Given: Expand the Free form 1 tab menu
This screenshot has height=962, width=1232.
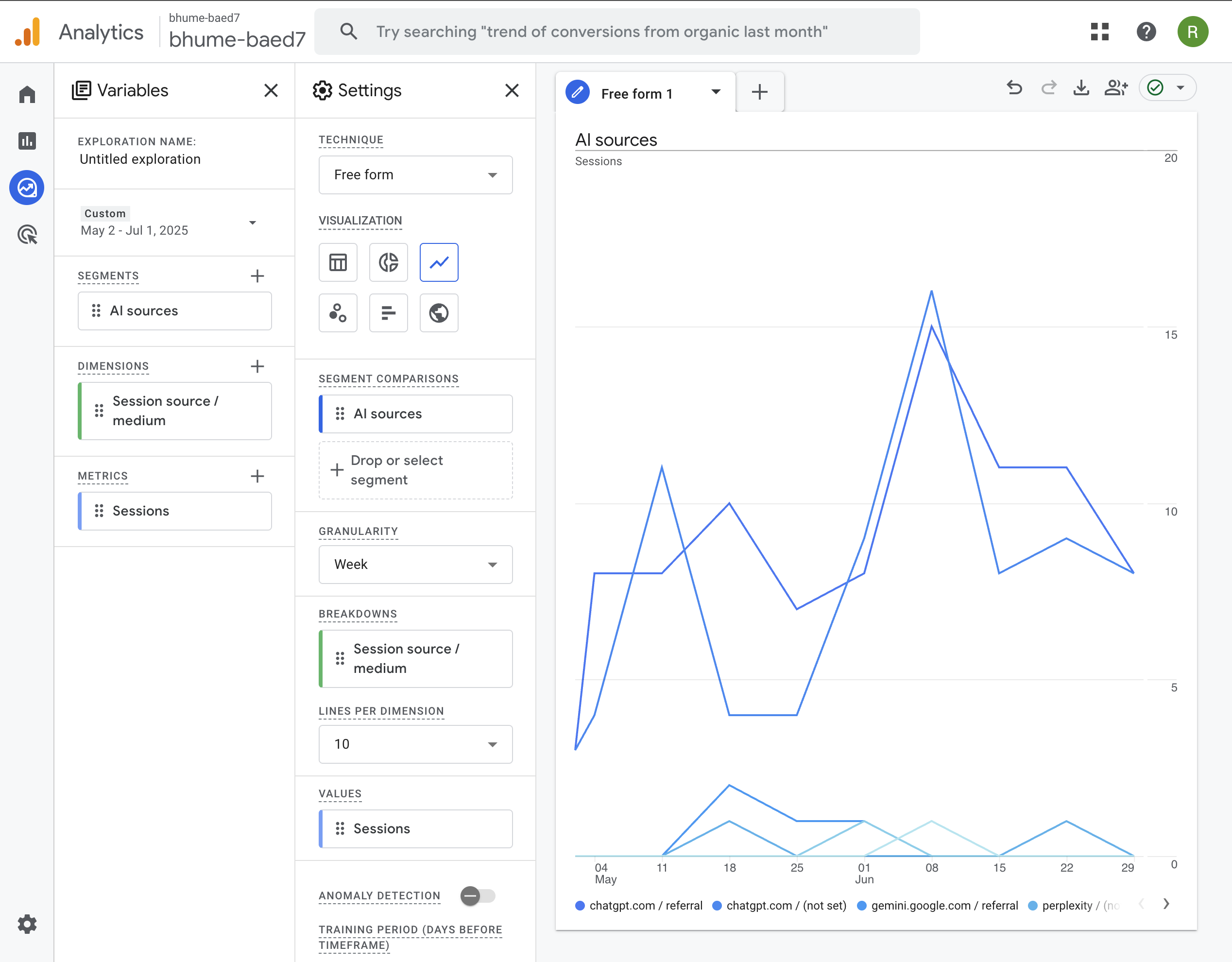Looking at the screenshot, I should coord(716,92).
